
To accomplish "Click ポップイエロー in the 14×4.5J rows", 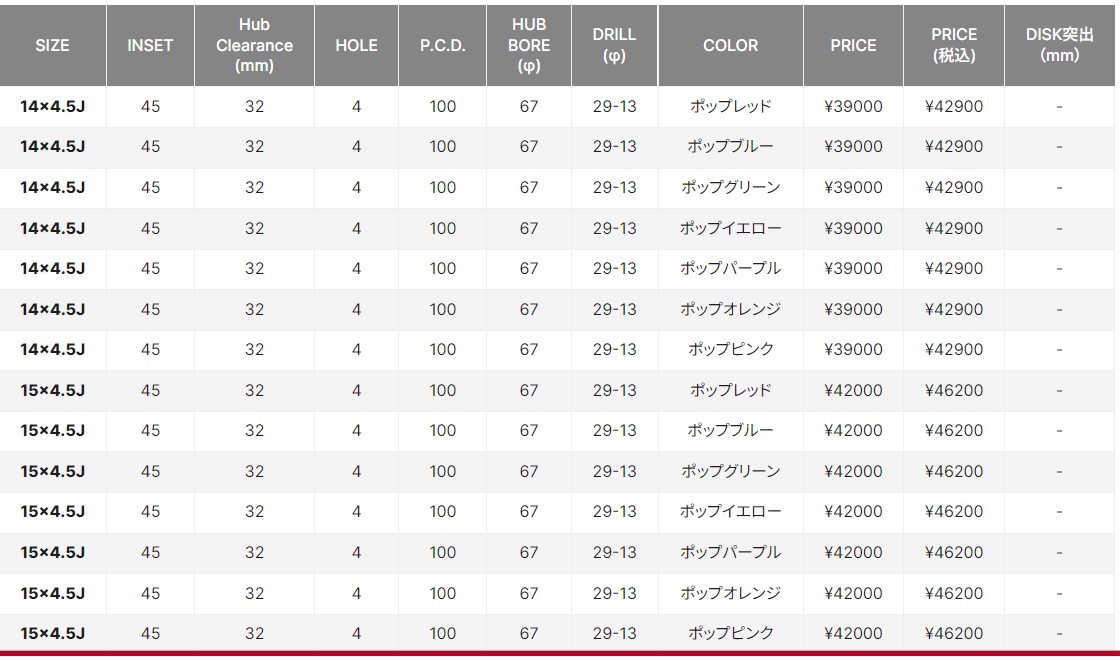I will tap(730, 229).
